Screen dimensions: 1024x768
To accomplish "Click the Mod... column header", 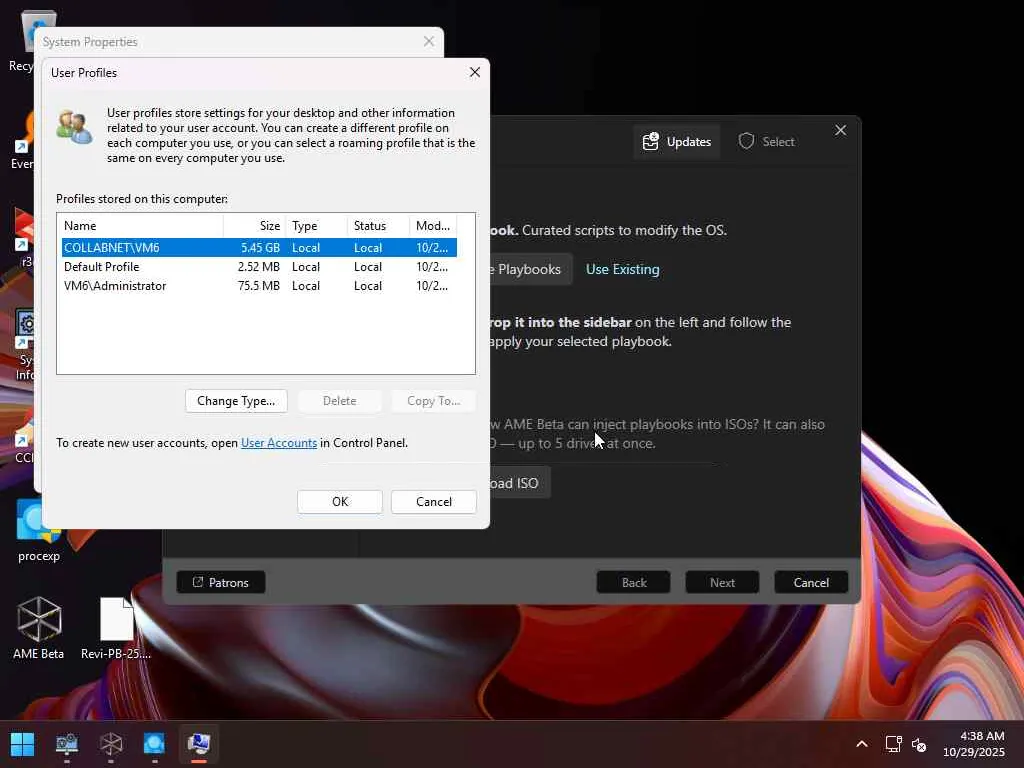I will coord(433,226).
